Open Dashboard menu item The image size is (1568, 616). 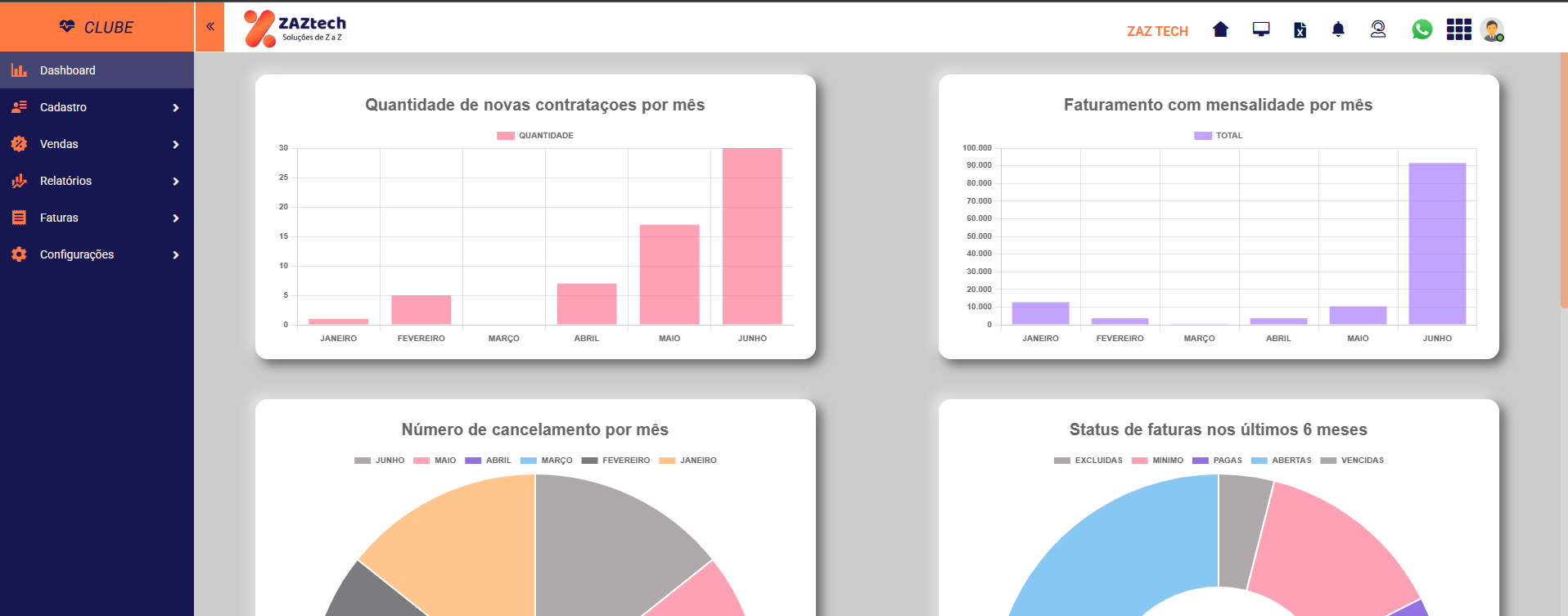(x=97, y=70)
